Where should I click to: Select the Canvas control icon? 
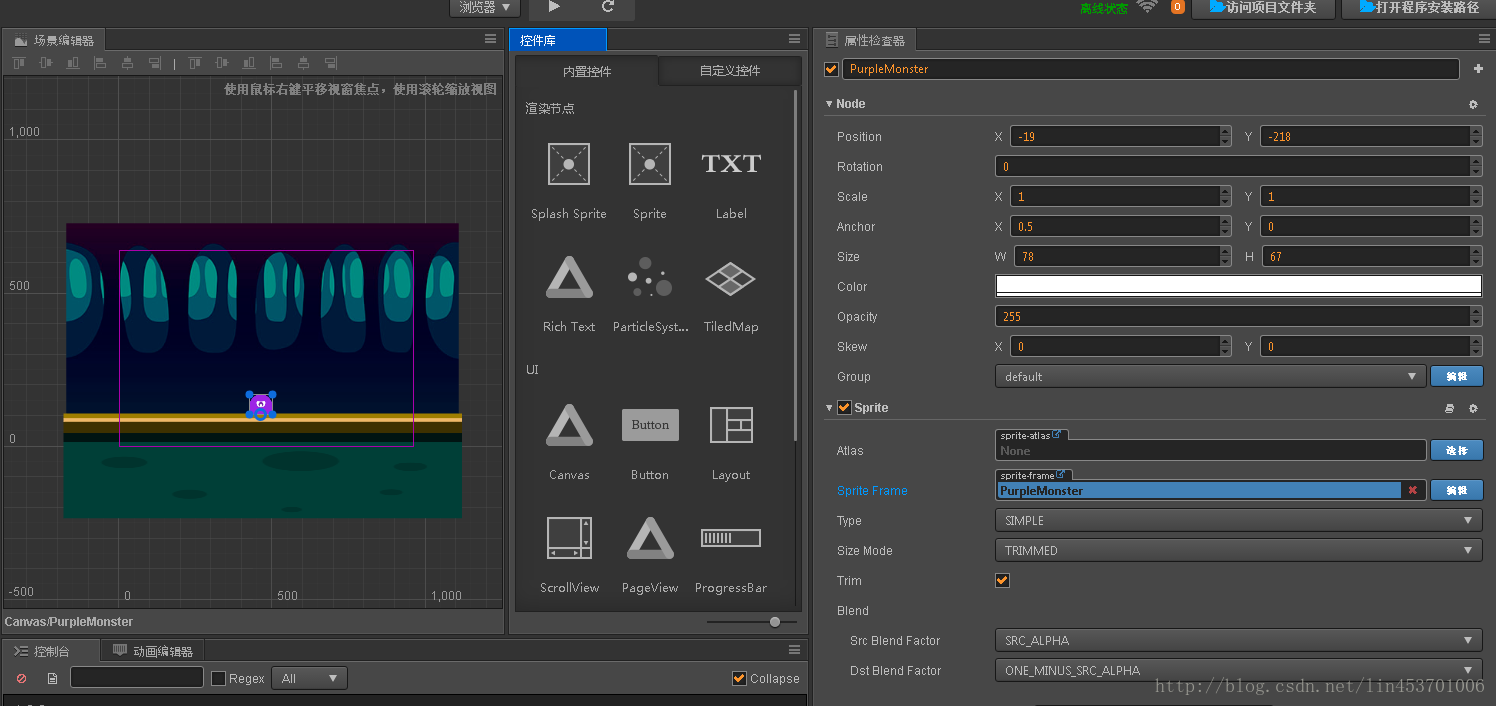[x=569, y=425]
